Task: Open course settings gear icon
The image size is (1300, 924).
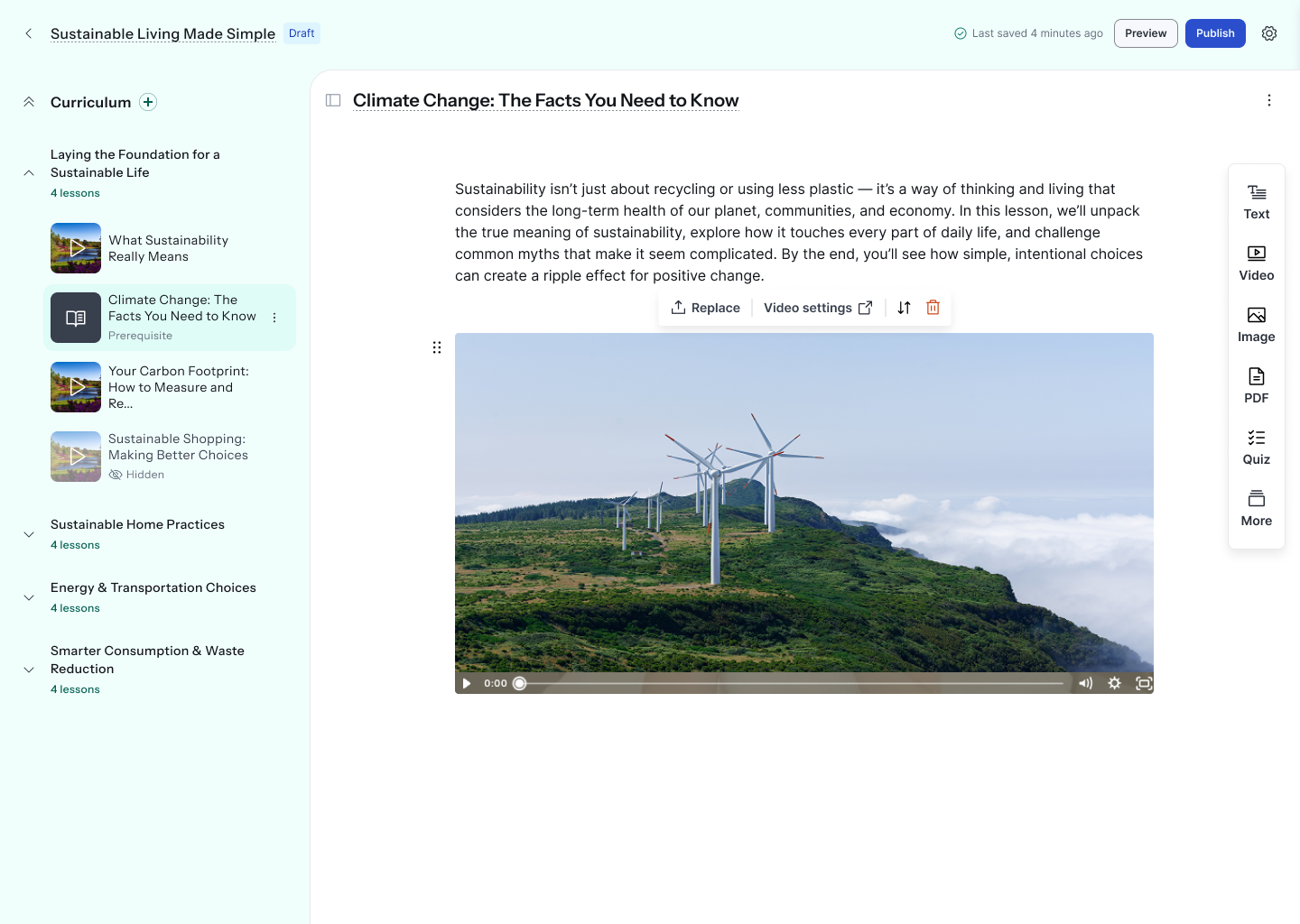Action: tap(1268, 33)
